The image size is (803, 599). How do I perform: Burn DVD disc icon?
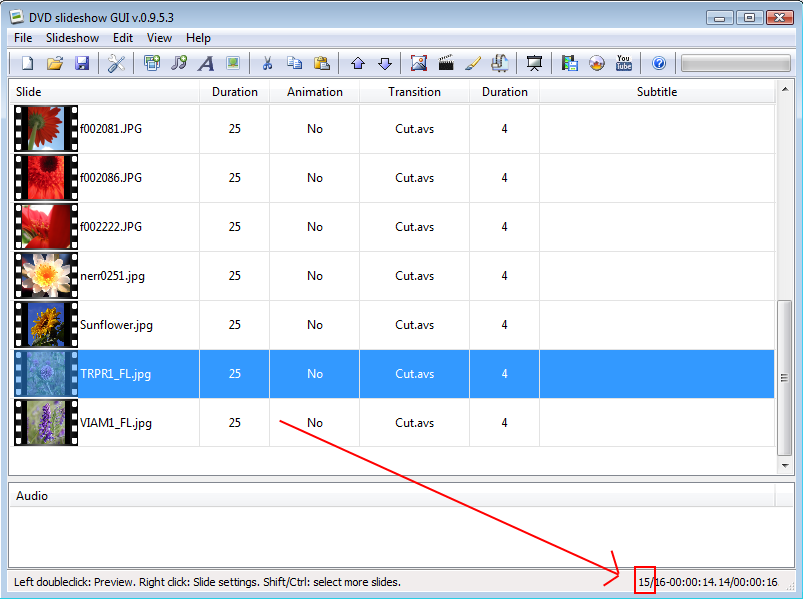(x=597, y=63)
